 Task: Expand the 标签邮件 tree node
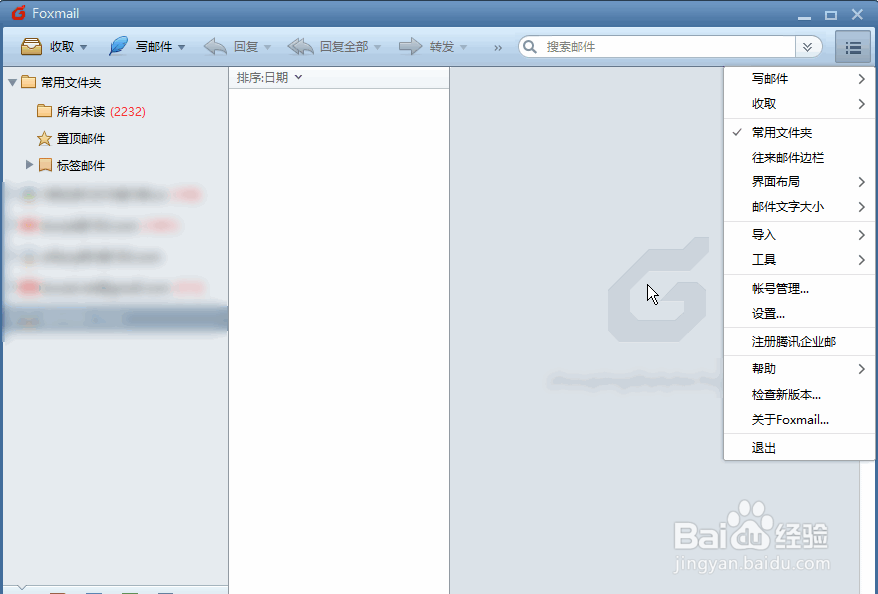(29, 165)
